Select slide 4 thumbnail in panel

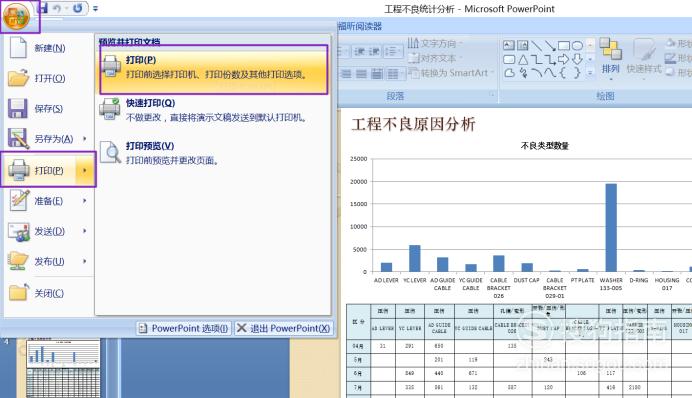tap(63, 368)
